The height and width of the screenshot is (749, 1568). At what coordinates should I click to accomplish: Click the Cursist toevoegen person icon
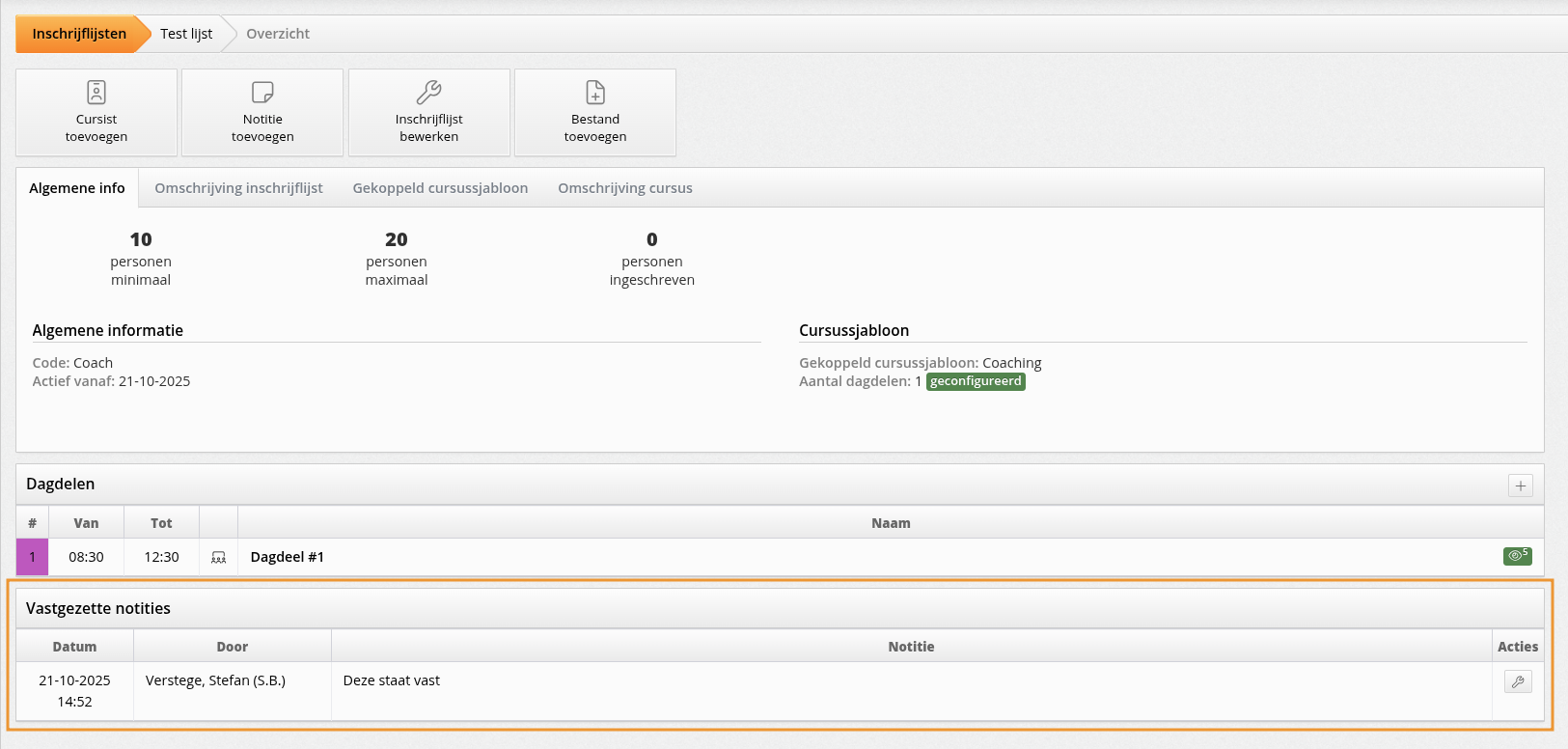click(96, 93)
